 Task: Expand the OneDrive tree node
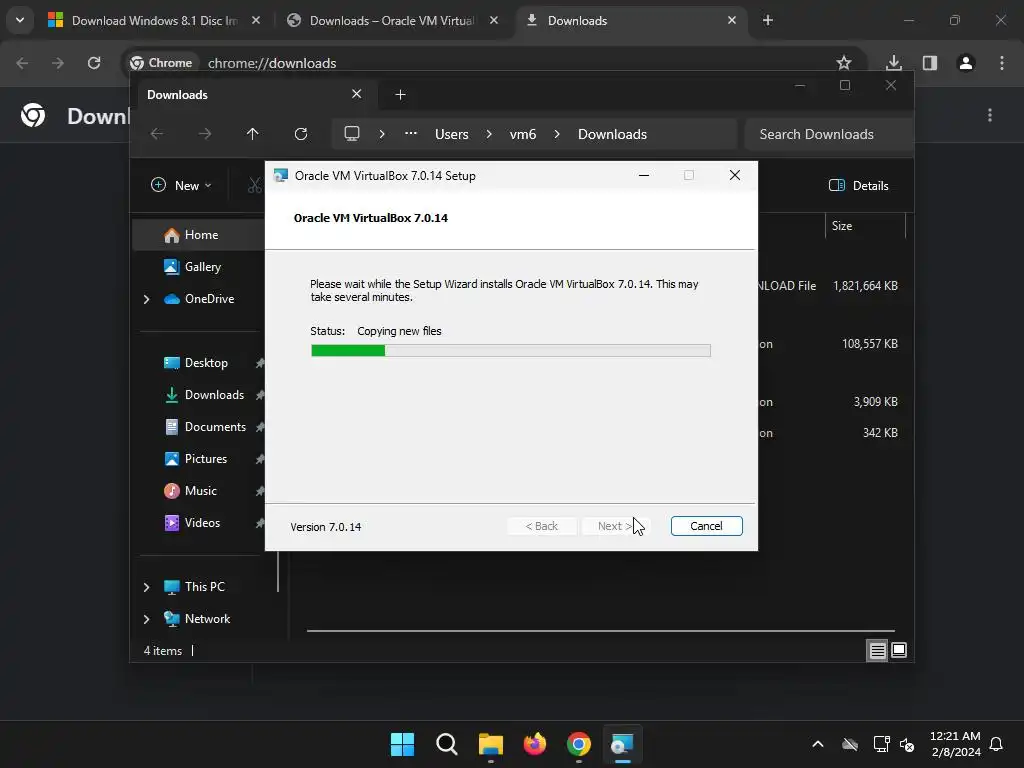click(146, 299)
